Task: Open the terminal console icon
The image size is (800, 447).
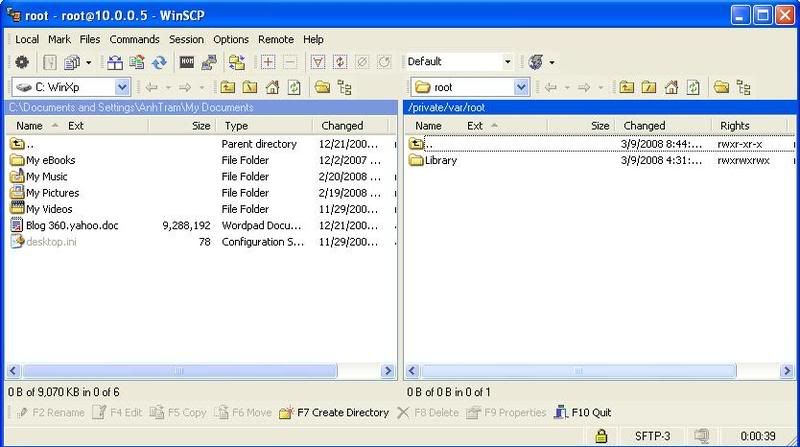Action: click(187, 62)
